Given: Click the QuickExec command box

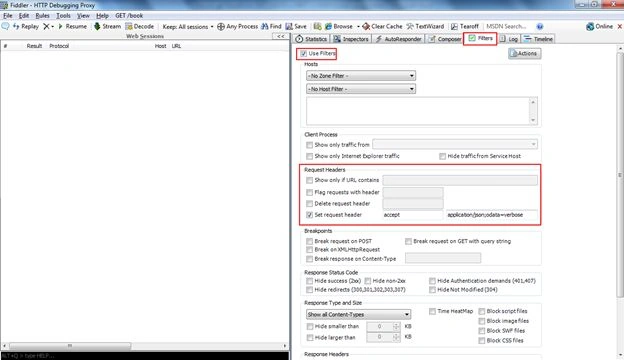Looking at the screenshot, I should 145,356.
